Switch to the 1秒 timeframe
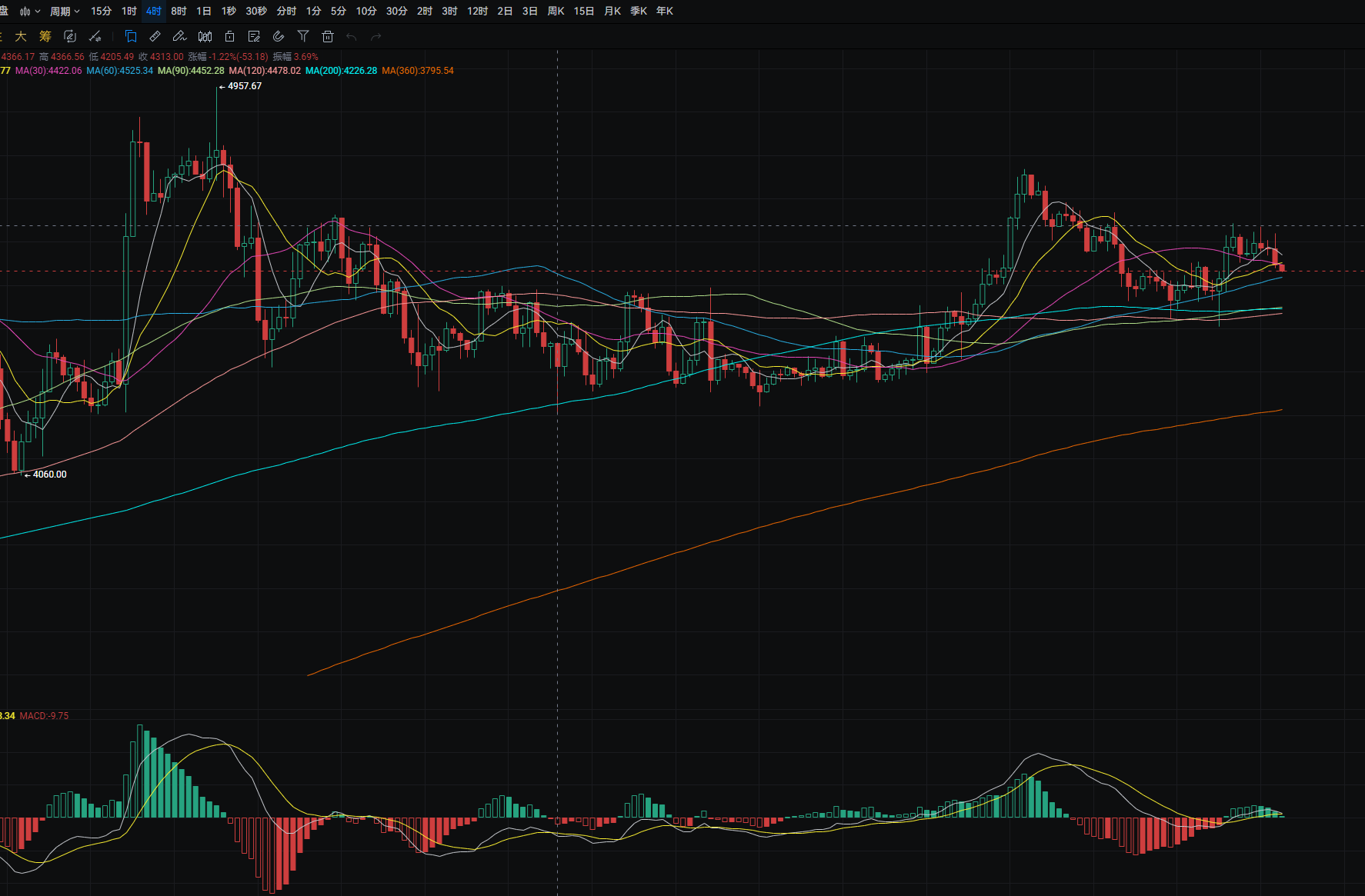 click(229, 12)
